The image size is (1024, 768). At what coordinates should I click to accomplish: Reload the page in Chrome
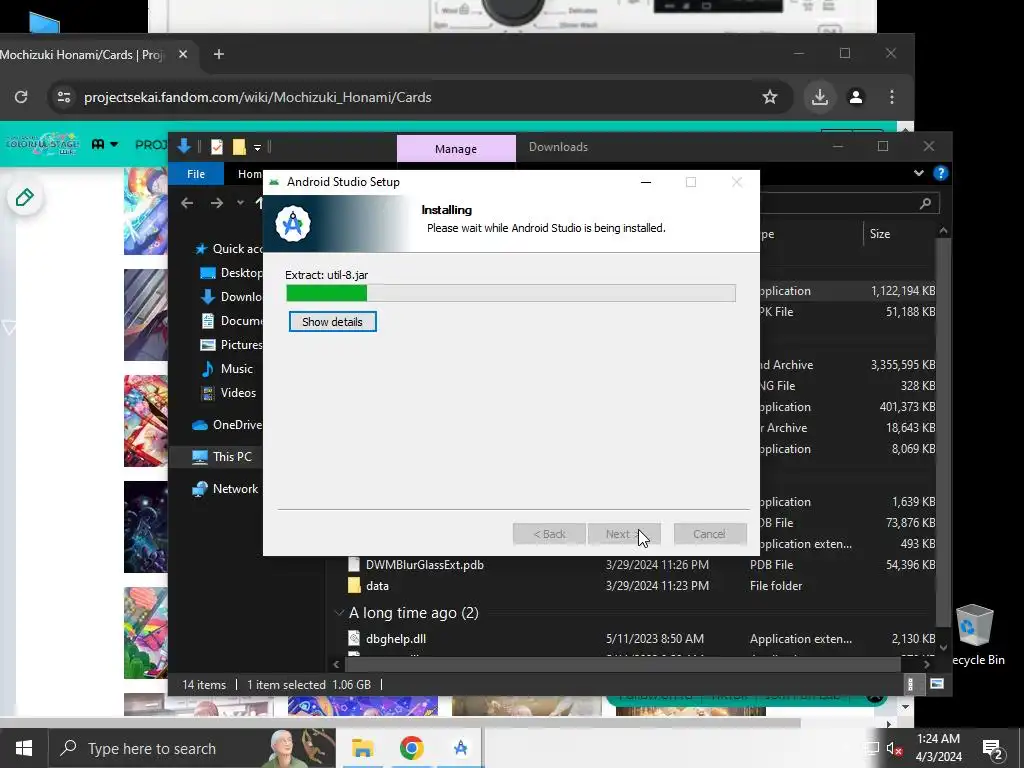pos(21,97)
